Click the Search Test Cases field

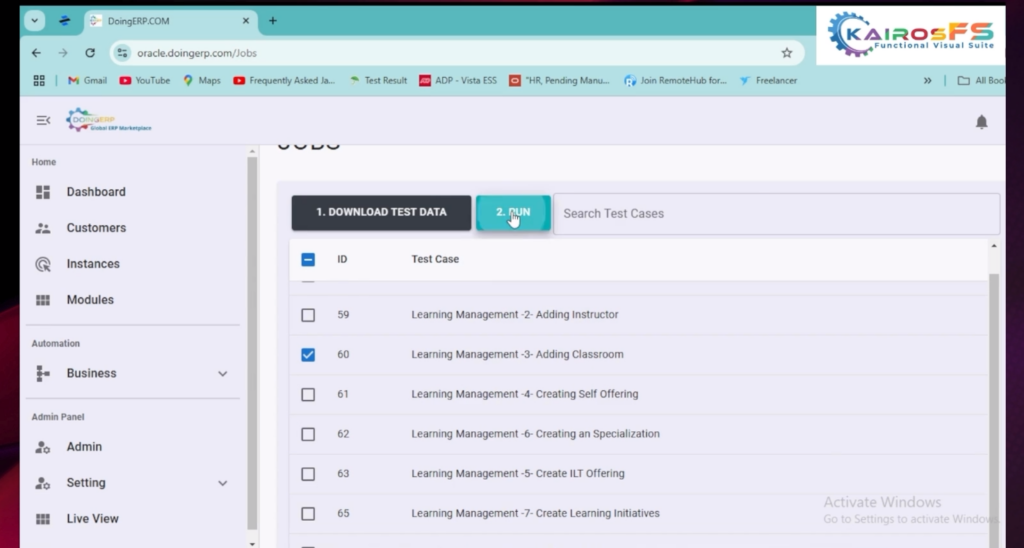tap(775, 213)
